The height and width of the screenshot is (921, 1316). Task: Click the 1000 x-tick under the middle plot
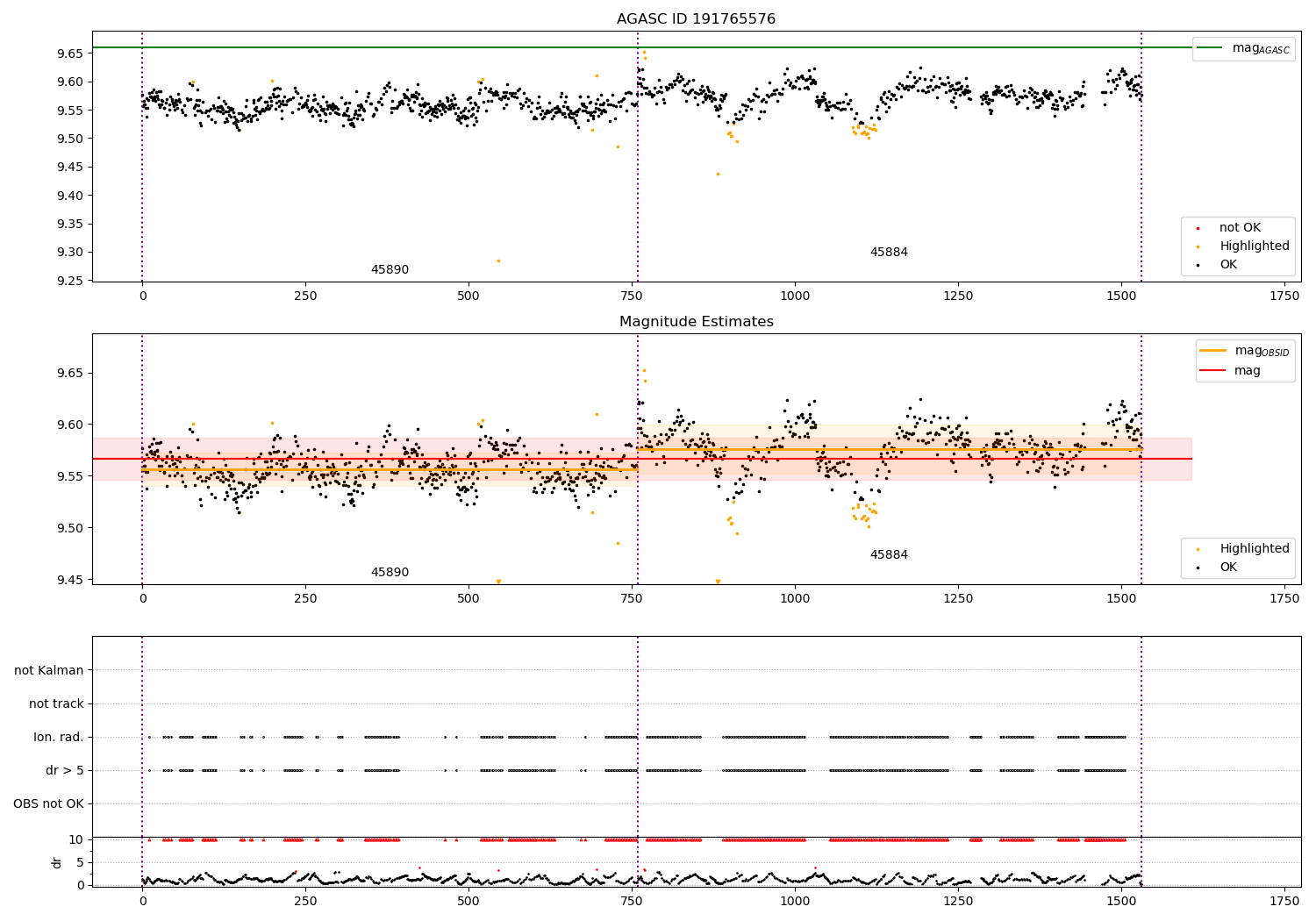(x=795, y=599)
